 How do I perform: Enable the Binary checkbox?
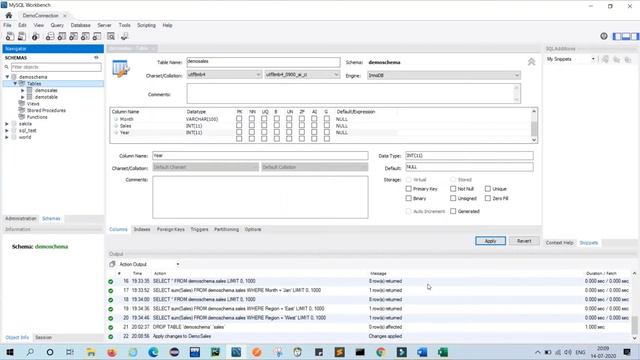click(409, 198)
